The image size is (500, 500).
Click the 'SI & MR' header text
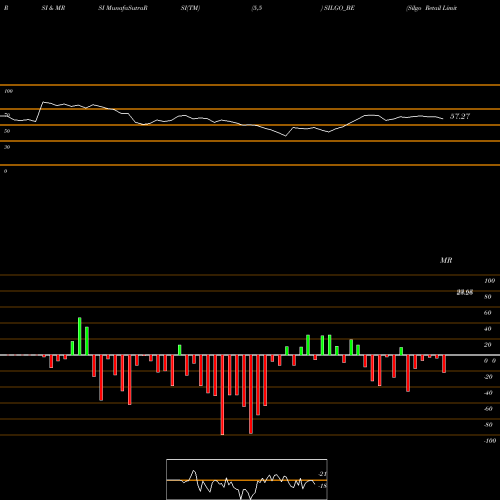[53, 8]
